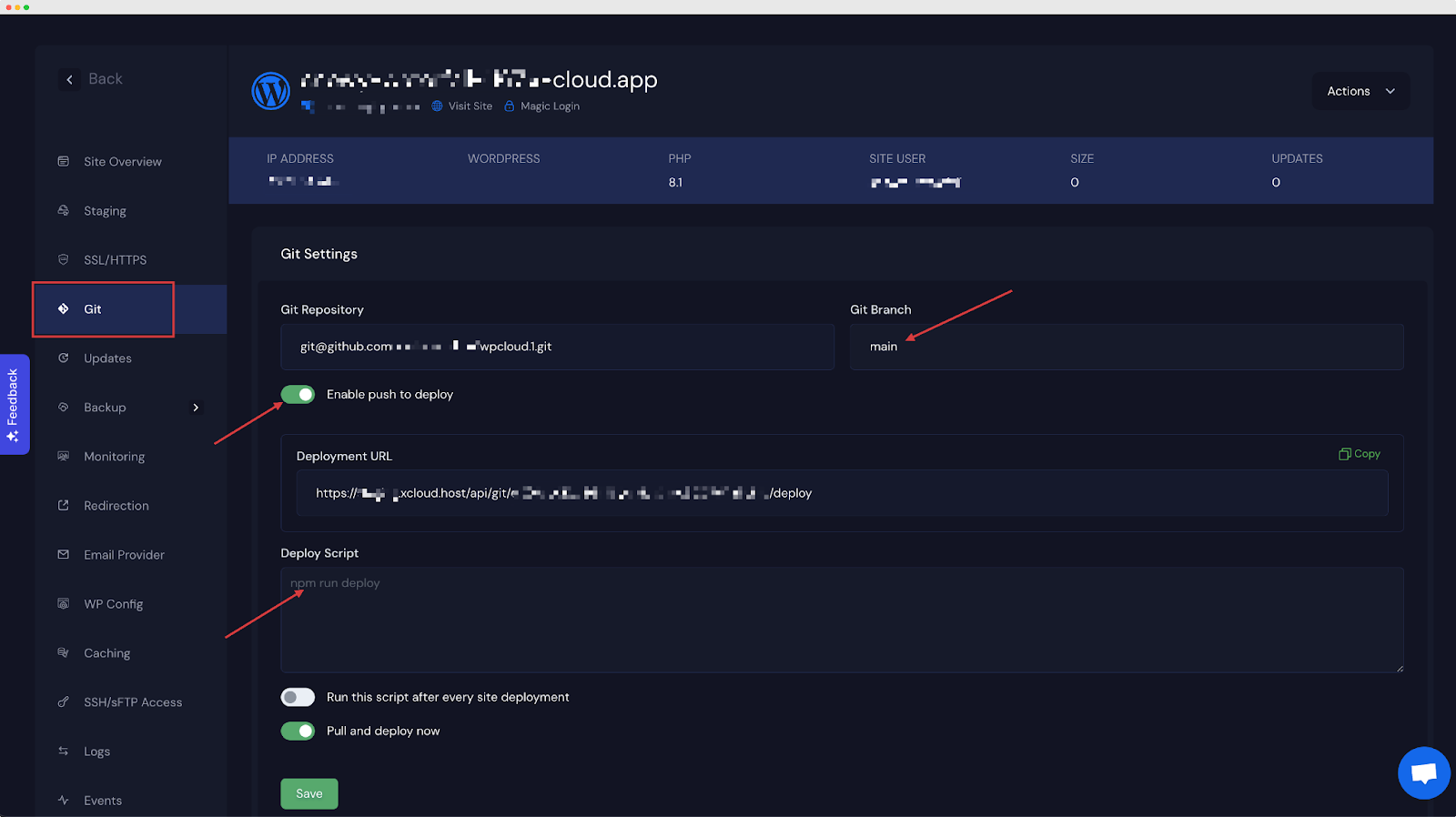Image resolution: width=1456 pixels, height=817 pixels.
Task: Click the Git Repository input field
Action: pos(557,347)
